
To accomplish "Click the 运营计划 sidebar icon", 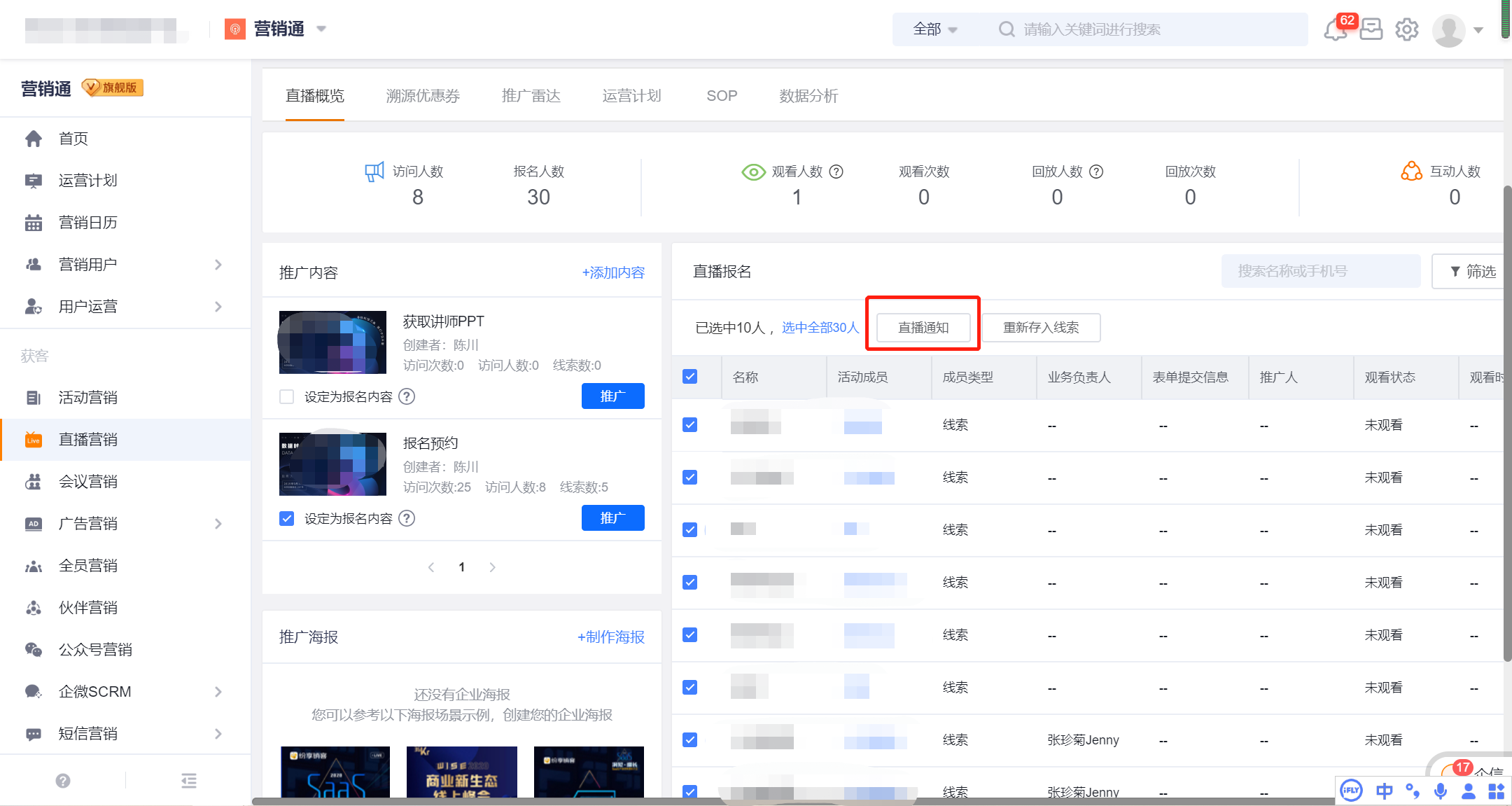I will (34, 181).
